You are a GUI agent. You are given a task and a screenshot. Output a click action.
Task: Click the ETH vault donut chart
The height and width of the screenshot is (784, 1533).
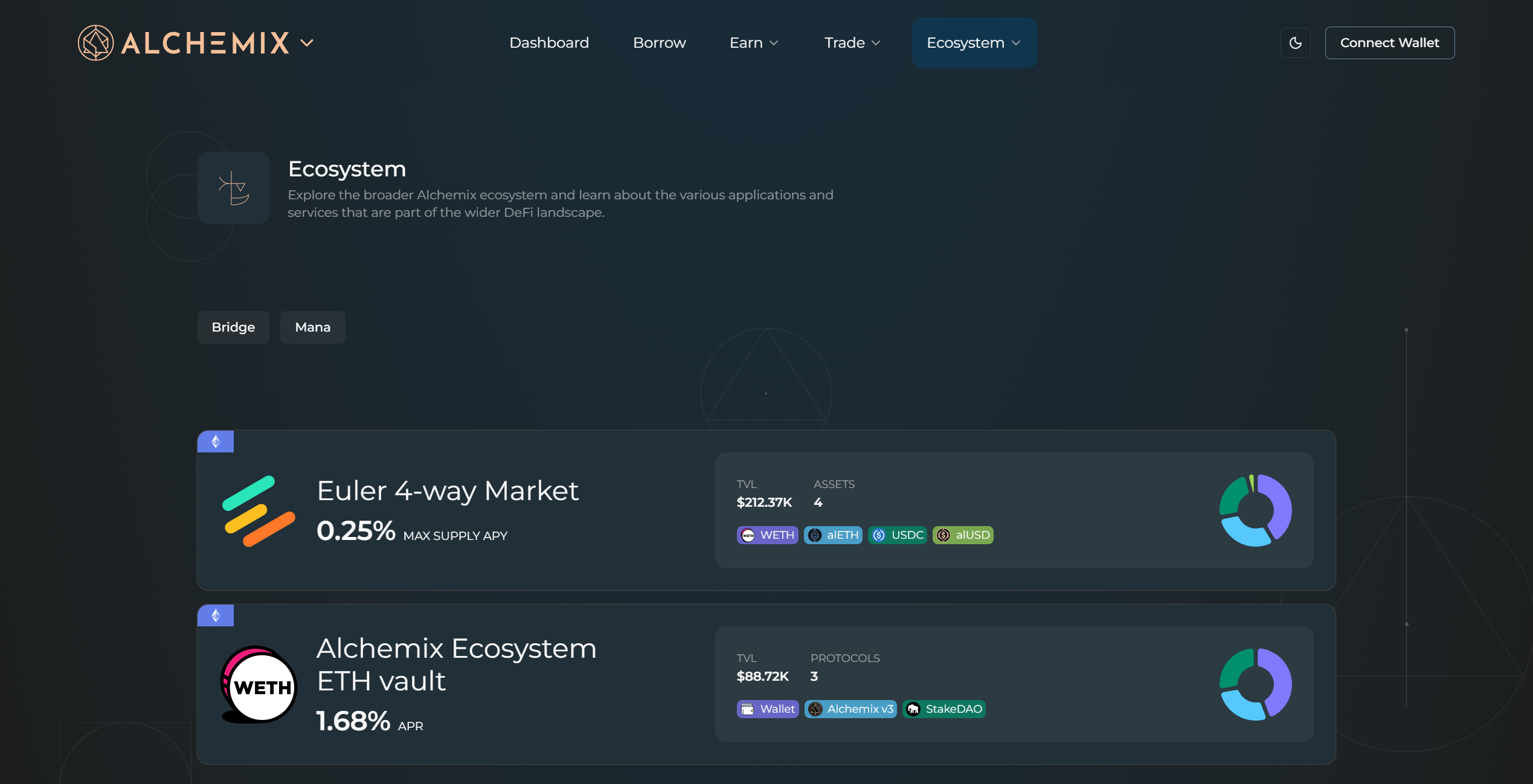[1255, 684]
